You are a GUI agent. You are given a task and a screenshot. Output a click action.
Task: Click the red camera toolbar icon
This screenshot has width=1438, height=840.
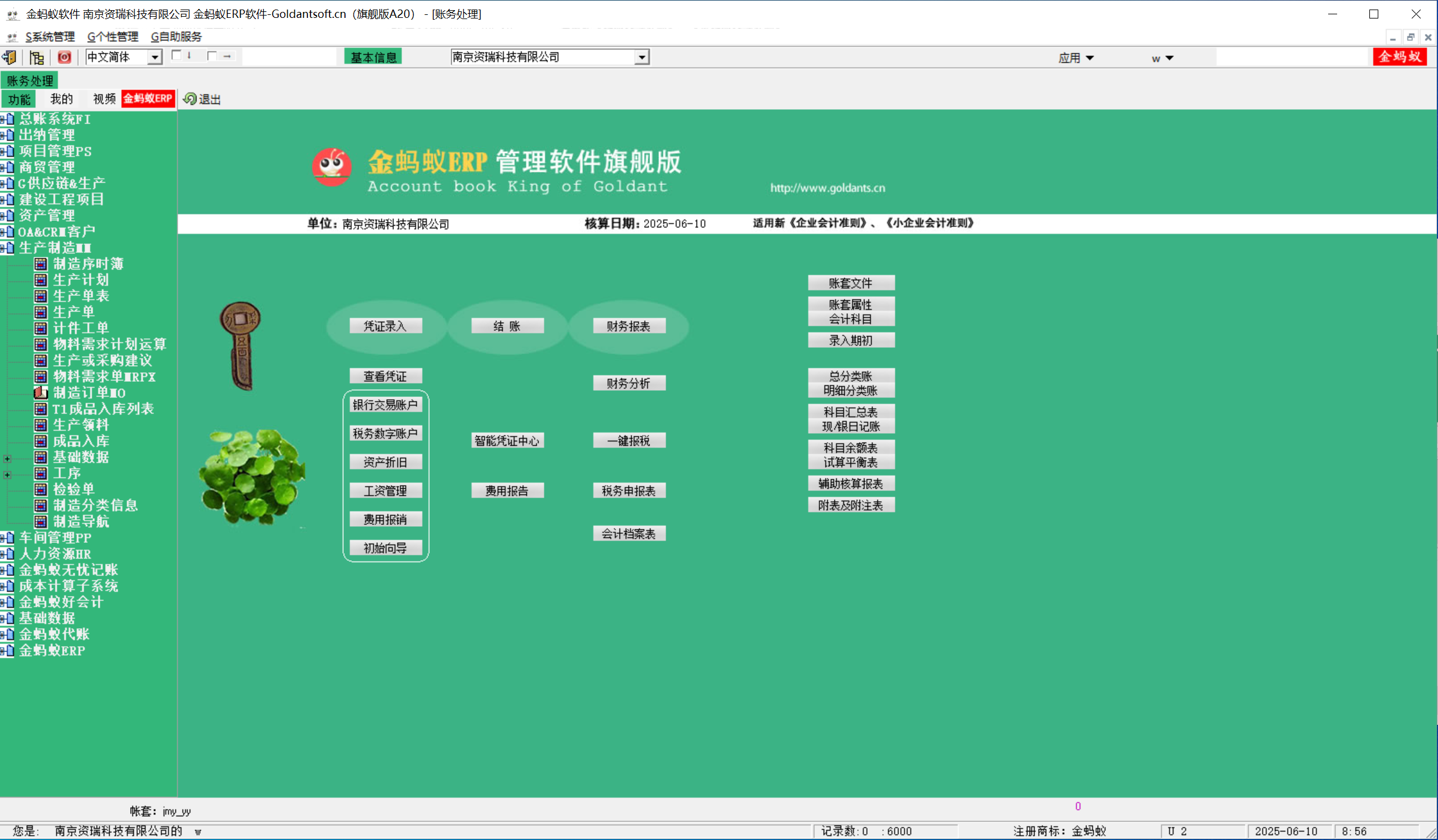point(64,57)
